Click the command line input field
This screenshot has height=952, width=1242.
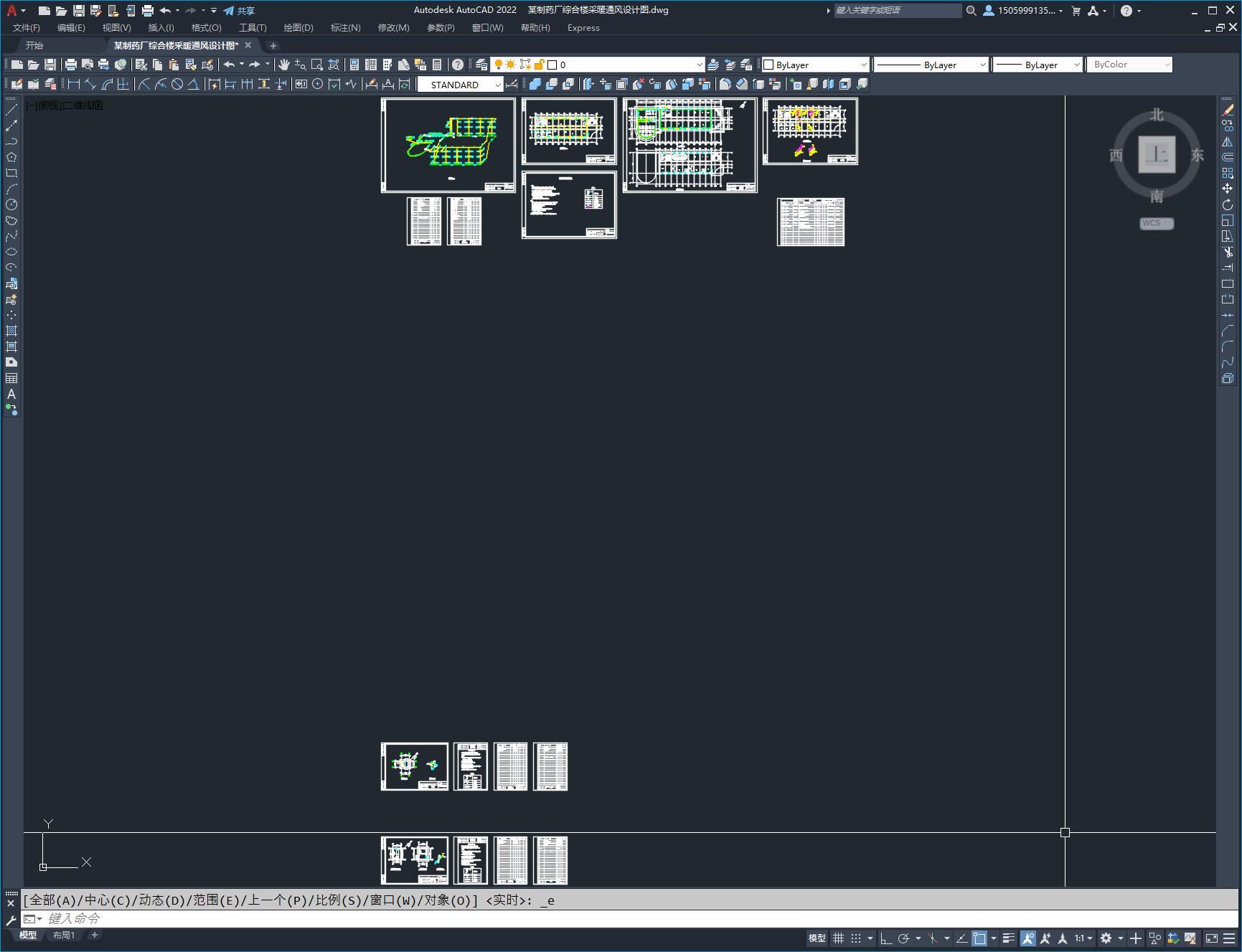click(x=631, y=919)
